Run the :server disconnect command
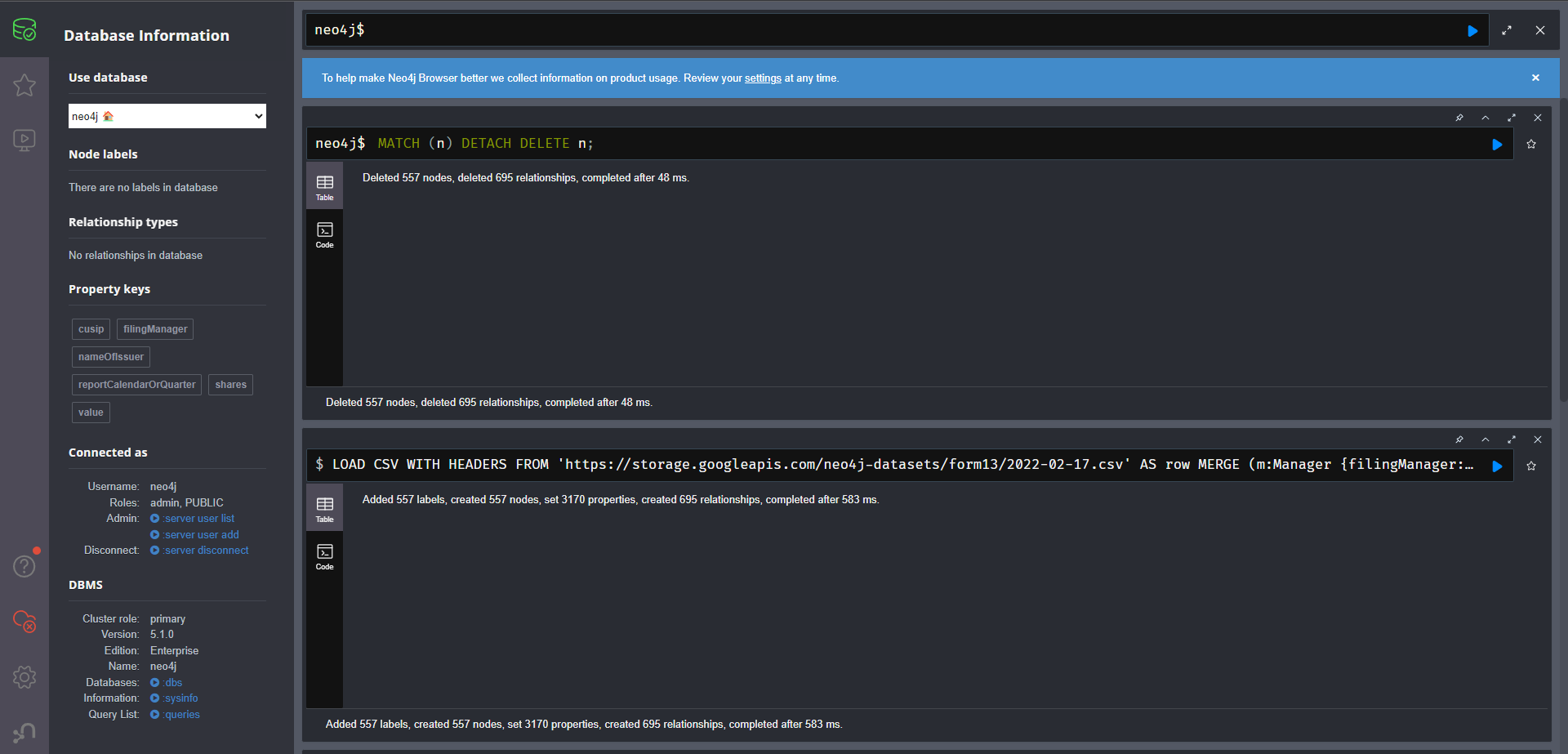This screenshot has width=1568, height=754. click(x=199, y=551)
